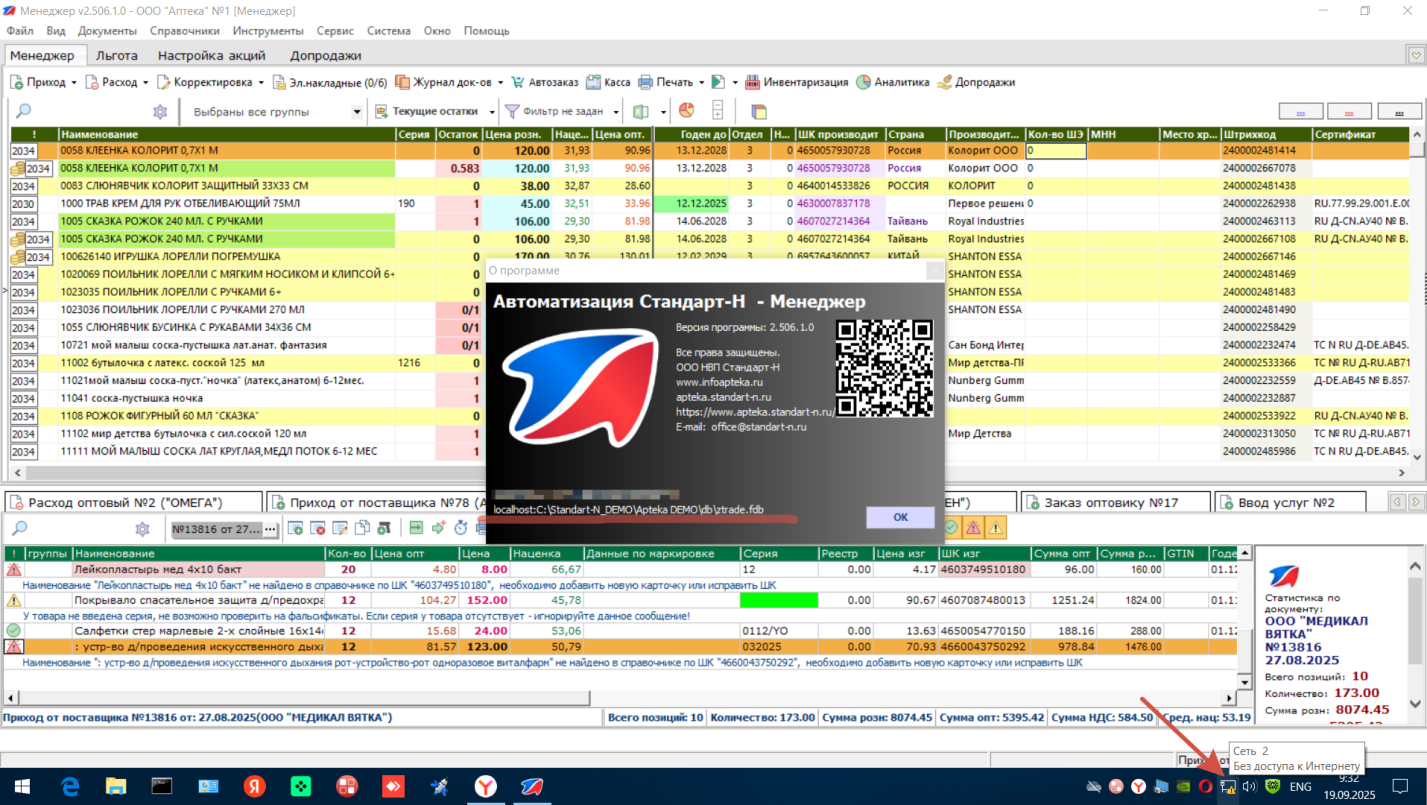Image resolution: width=1427 pixels, height=805 pixels.
Task: Open Эл.накладные (0/6)
Action: 329,82
